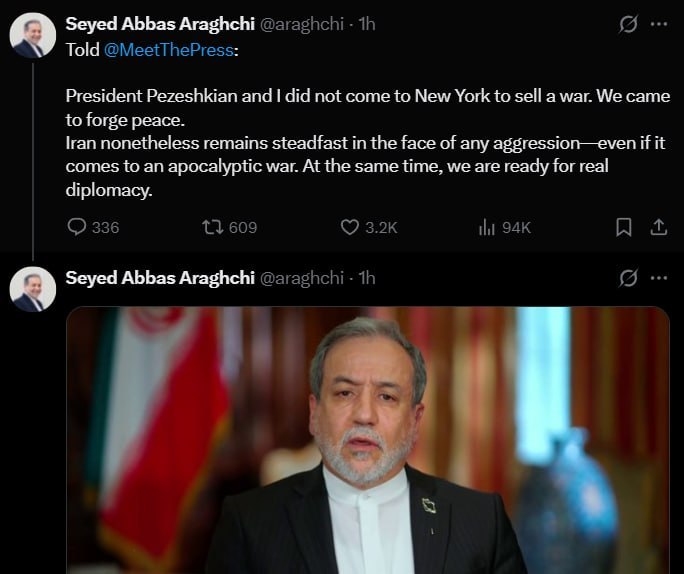Retweet the New York peace tweet
The height and width of the screenshot is (574, 684).
coord(229,227)
